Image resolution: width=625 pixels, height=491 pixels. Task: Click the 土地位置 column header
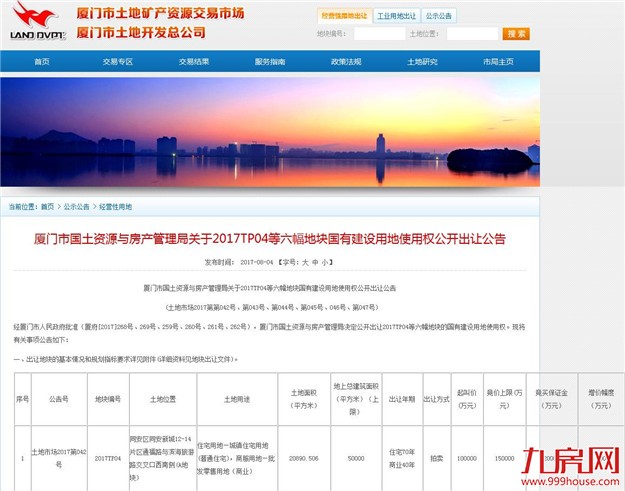pos(163,399)
